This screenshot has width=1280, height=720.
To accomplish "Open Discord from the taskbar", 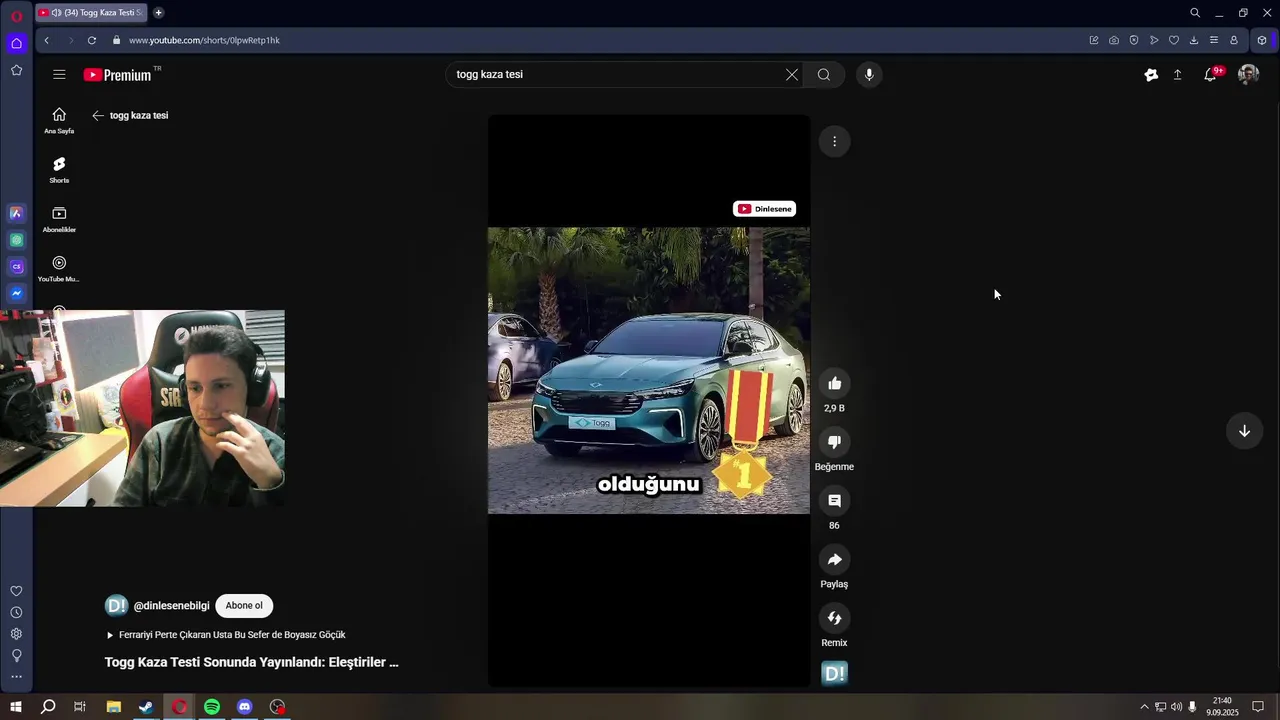I will pos(245,707).
